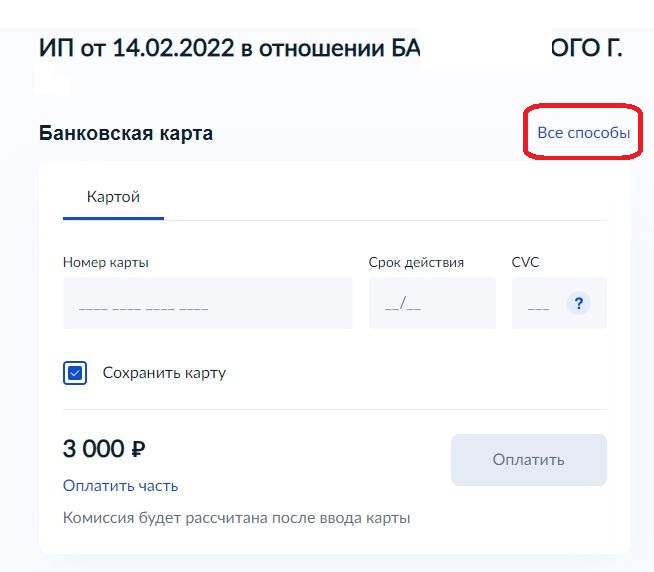Image resolution: width=654 pixels, height=572 pixels.
Task: Choose the Оплатить часть link
Action: point(121,486)
